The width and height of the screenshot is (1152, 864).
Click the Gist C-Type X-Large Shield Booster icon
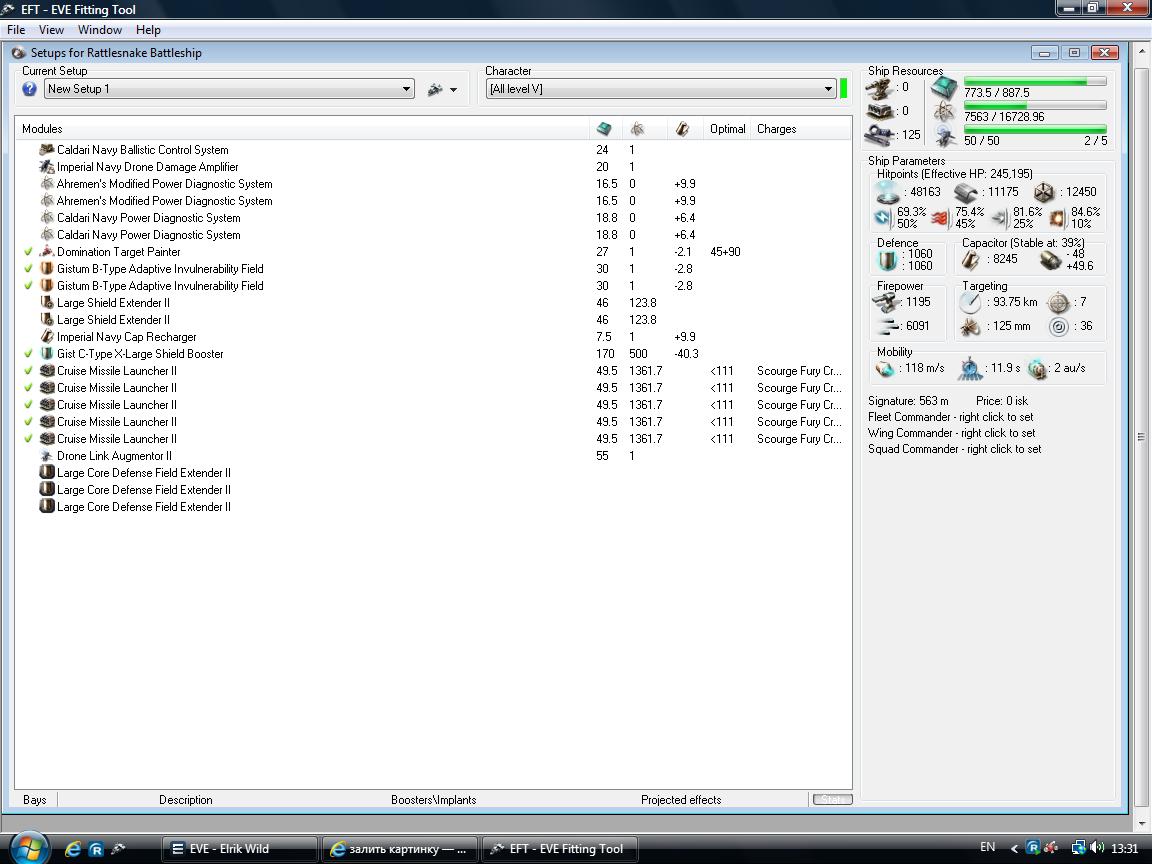click(x=47, y=353)
